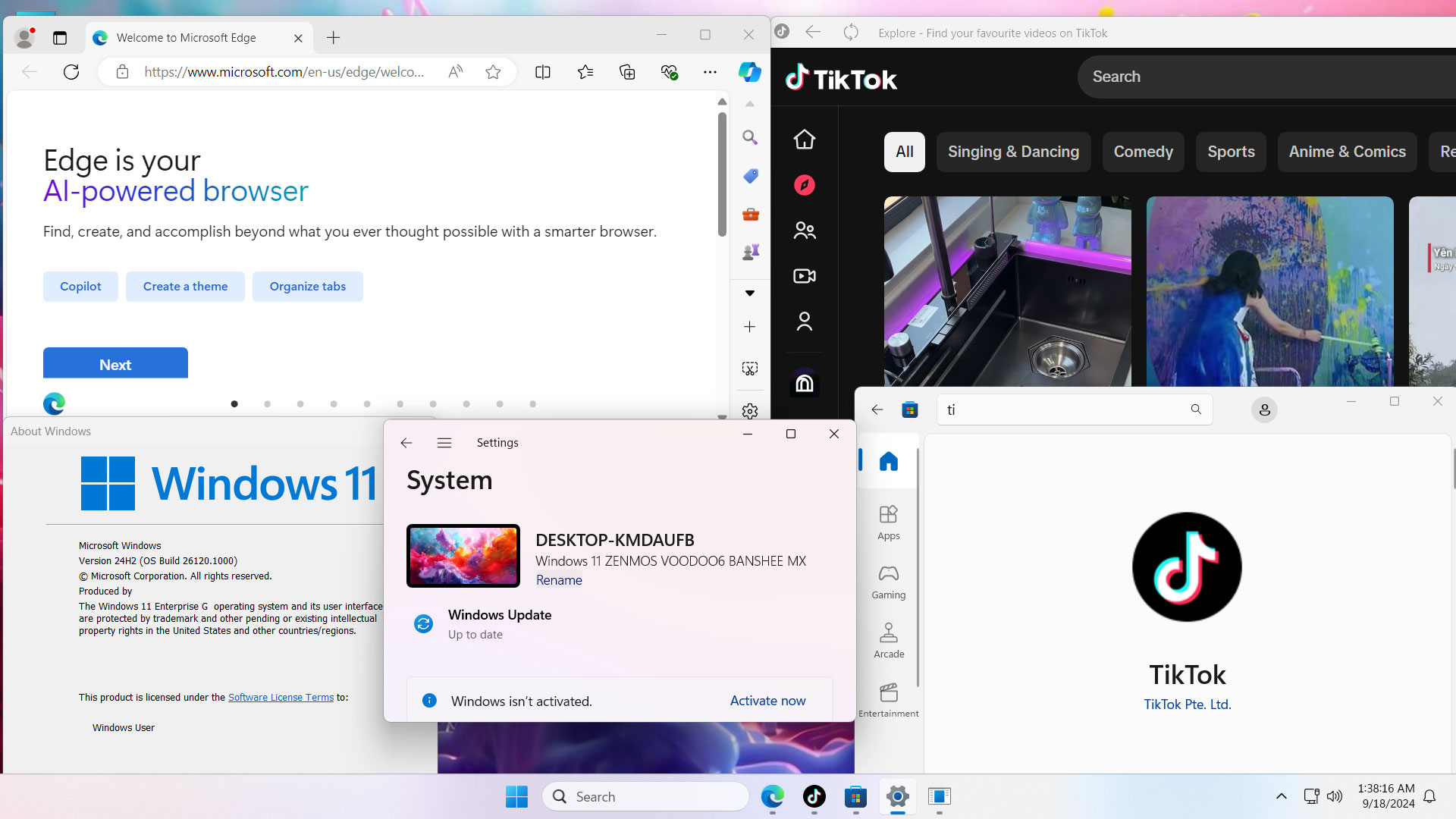Open Edge Browser essentials heart icon

click(669, 72)
